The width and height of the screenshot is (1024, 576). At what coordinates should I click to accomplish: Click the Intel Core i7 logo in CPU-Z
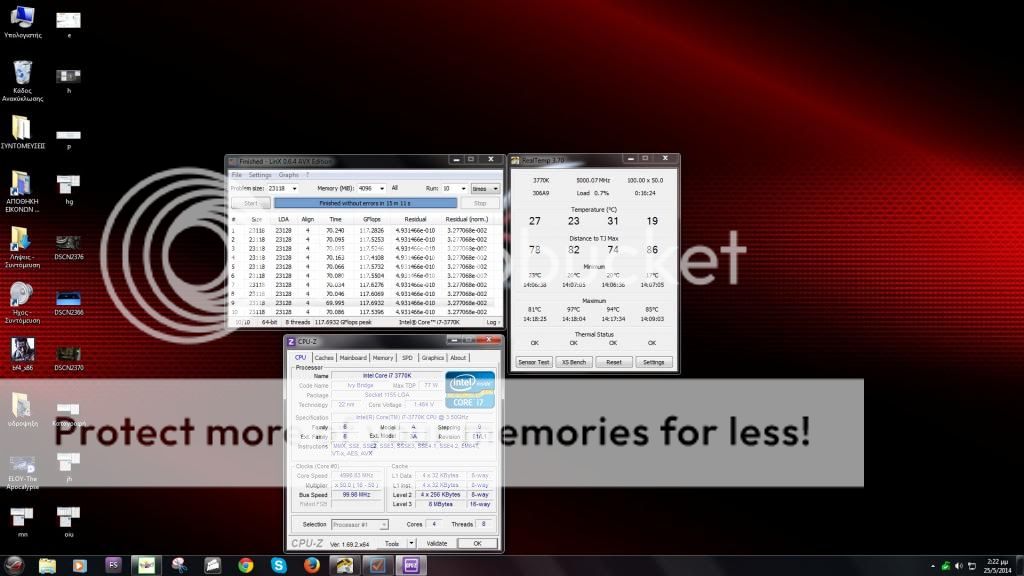pyautogui.click(x=469, y=388)
